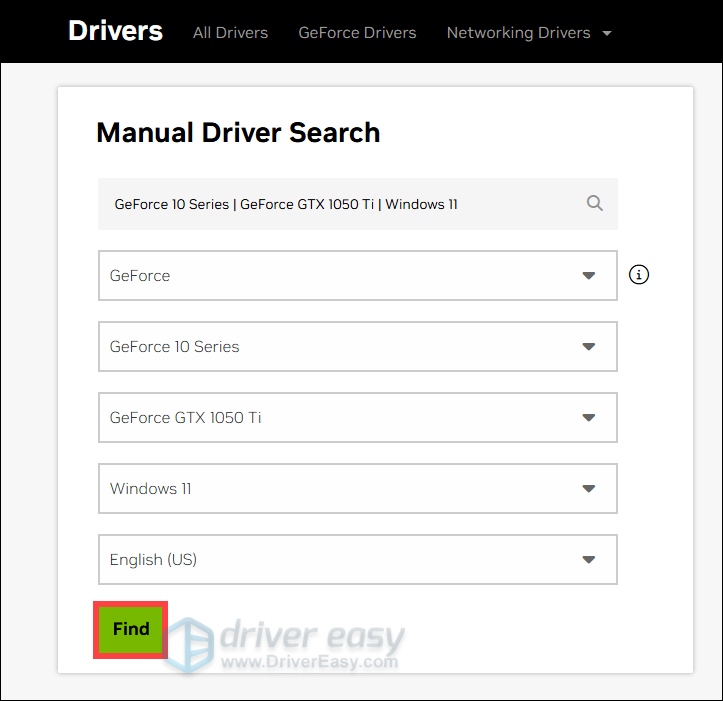Change the Windows 11 operating system selection
This screenshot has height=701, width=723.
340,489
